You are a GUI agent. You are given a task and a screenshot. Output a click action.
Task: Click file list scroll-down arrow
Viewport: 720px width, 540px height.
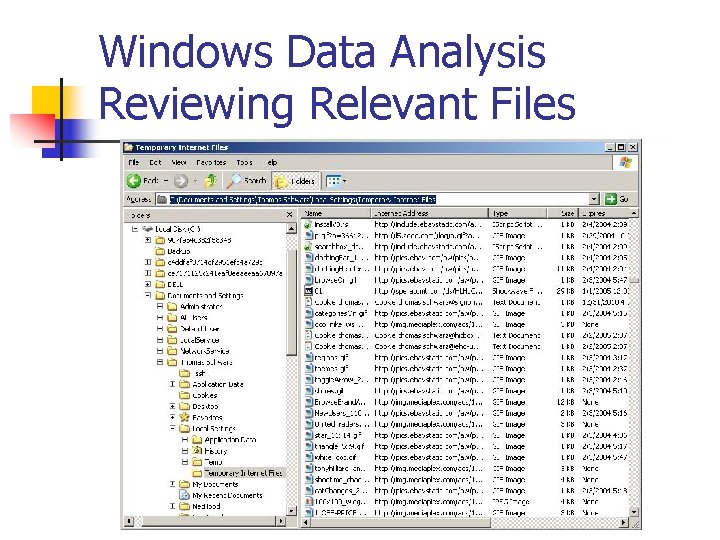634,512
